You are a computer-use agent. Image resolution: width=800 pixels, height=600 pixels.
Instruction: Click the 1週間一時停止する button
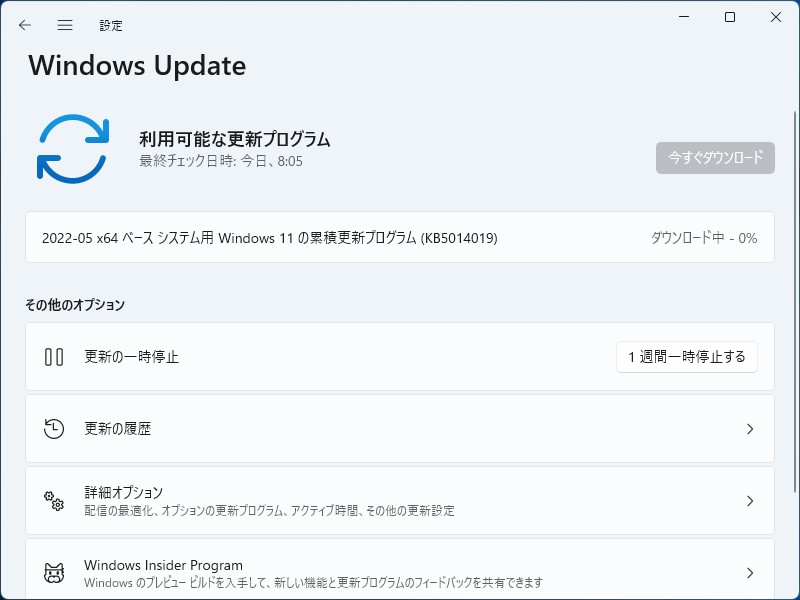pos(687,356)
